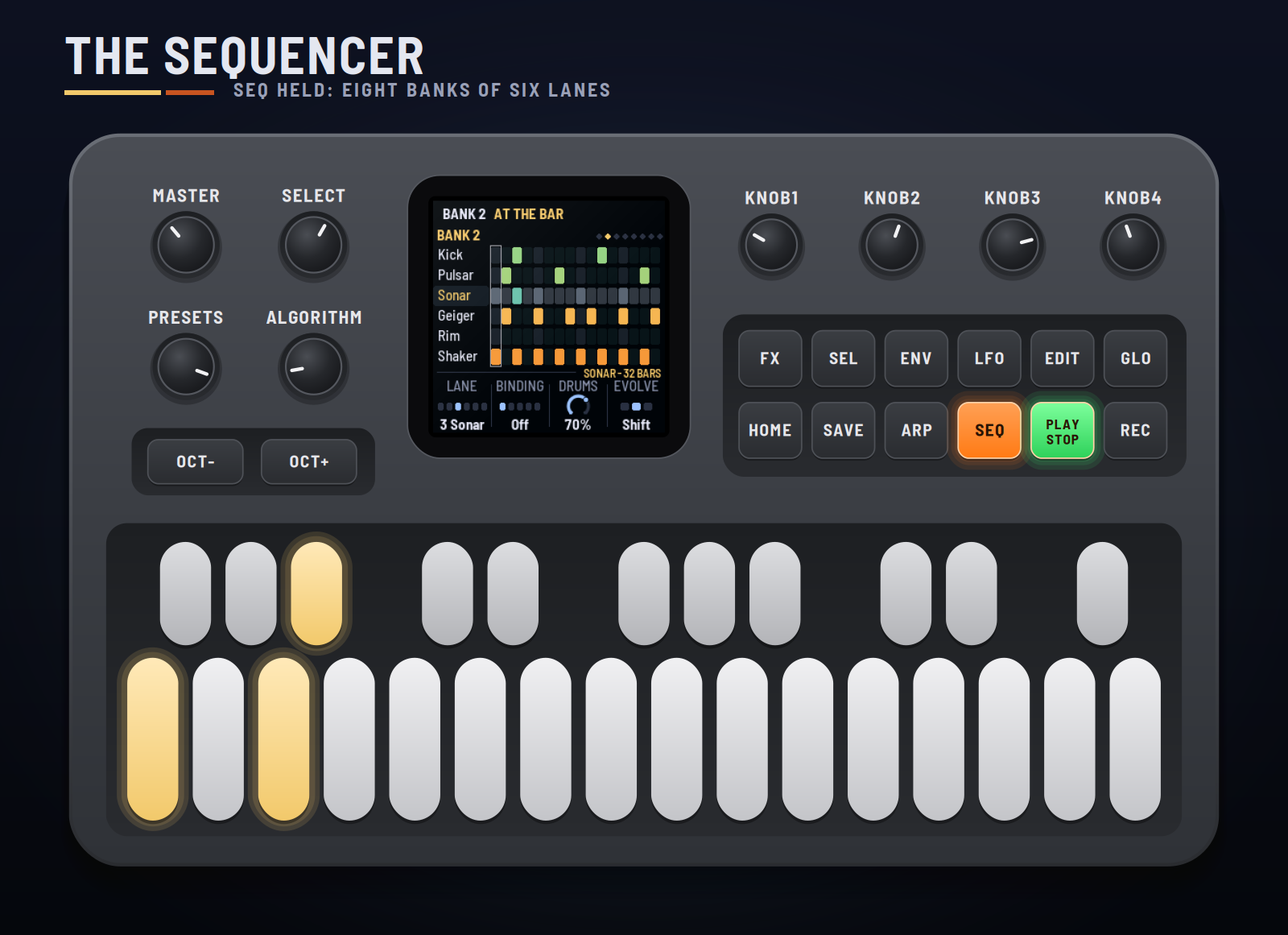Tap the leftmost lit white key
Viewport: 1288px width, 935px height.
[x=152, y=739]
